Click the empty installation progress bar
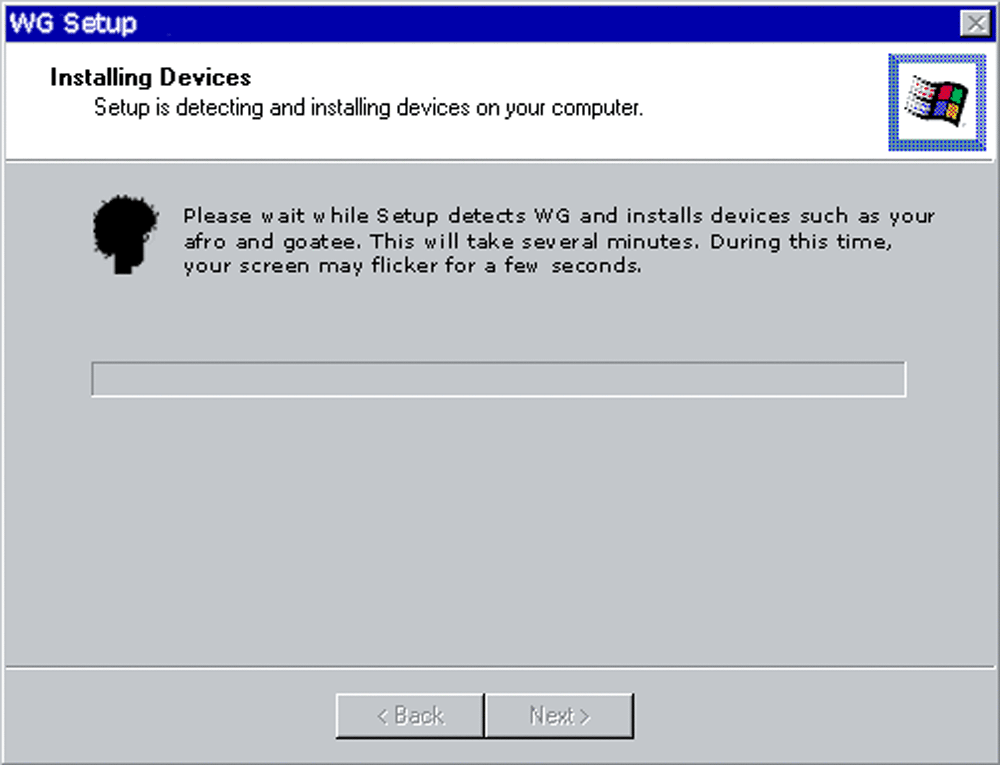This screenshot has height=765, width=1000. [499, 379]
